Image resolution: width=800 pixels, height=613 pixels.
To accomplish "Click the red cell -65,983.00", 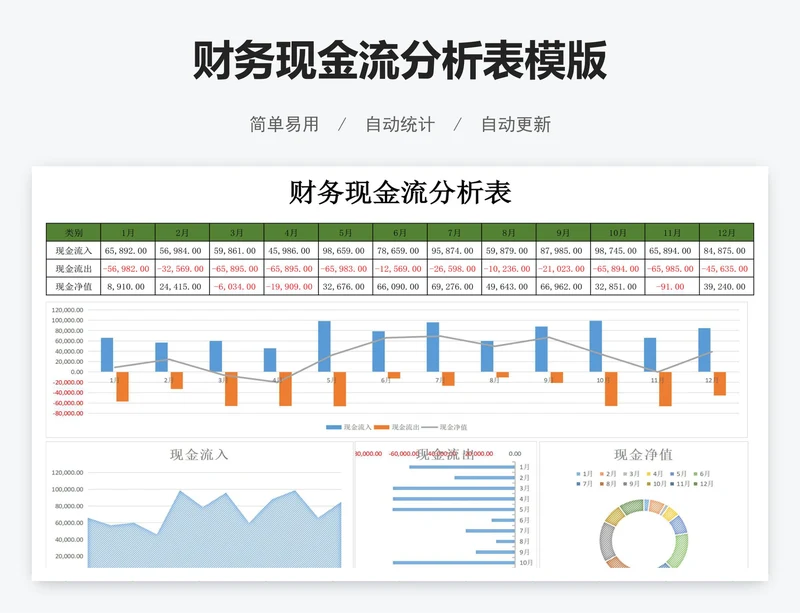I will 345,268.
